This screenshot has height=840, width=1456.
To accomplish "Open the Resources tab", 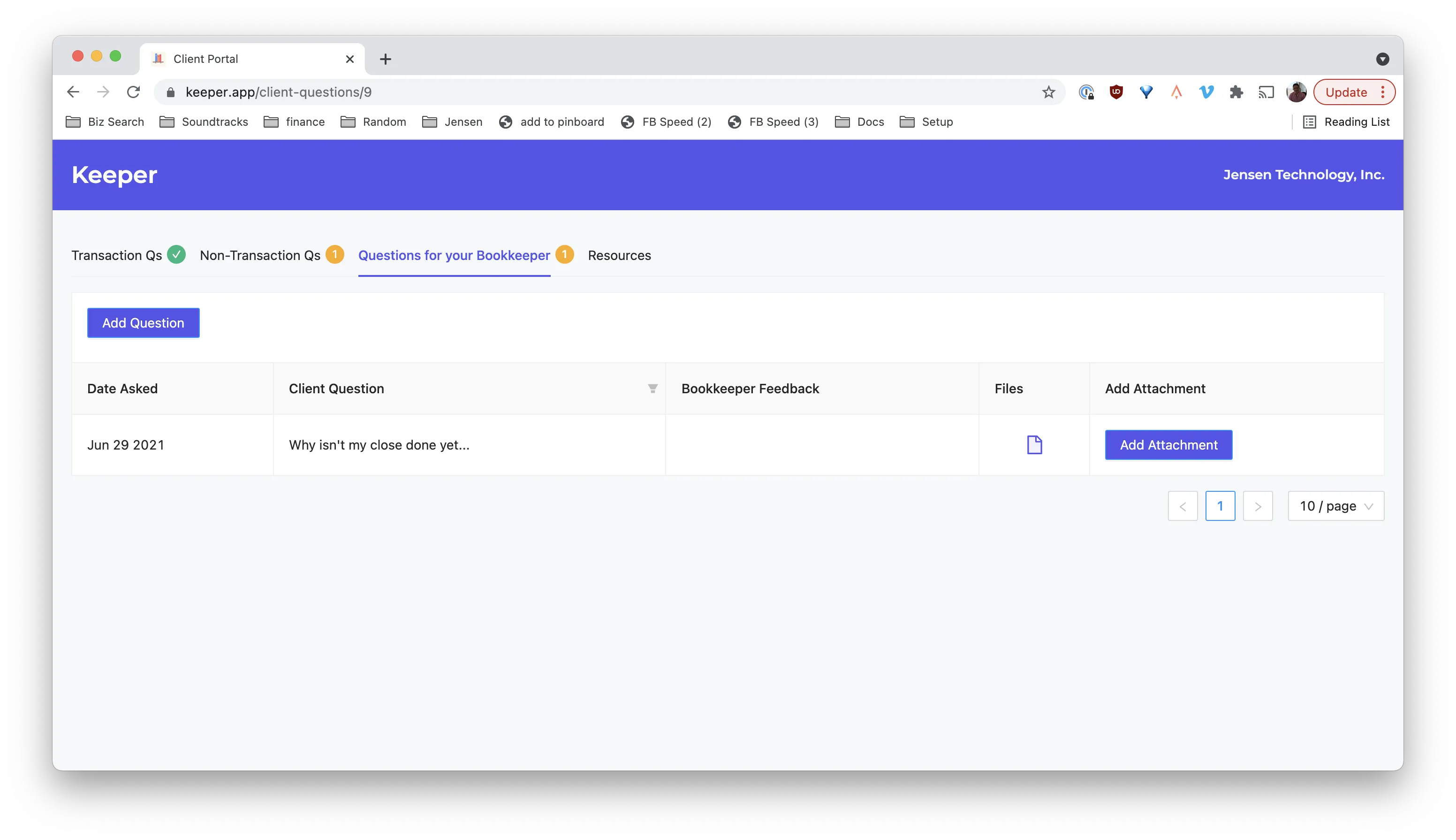I will (619, 255).
